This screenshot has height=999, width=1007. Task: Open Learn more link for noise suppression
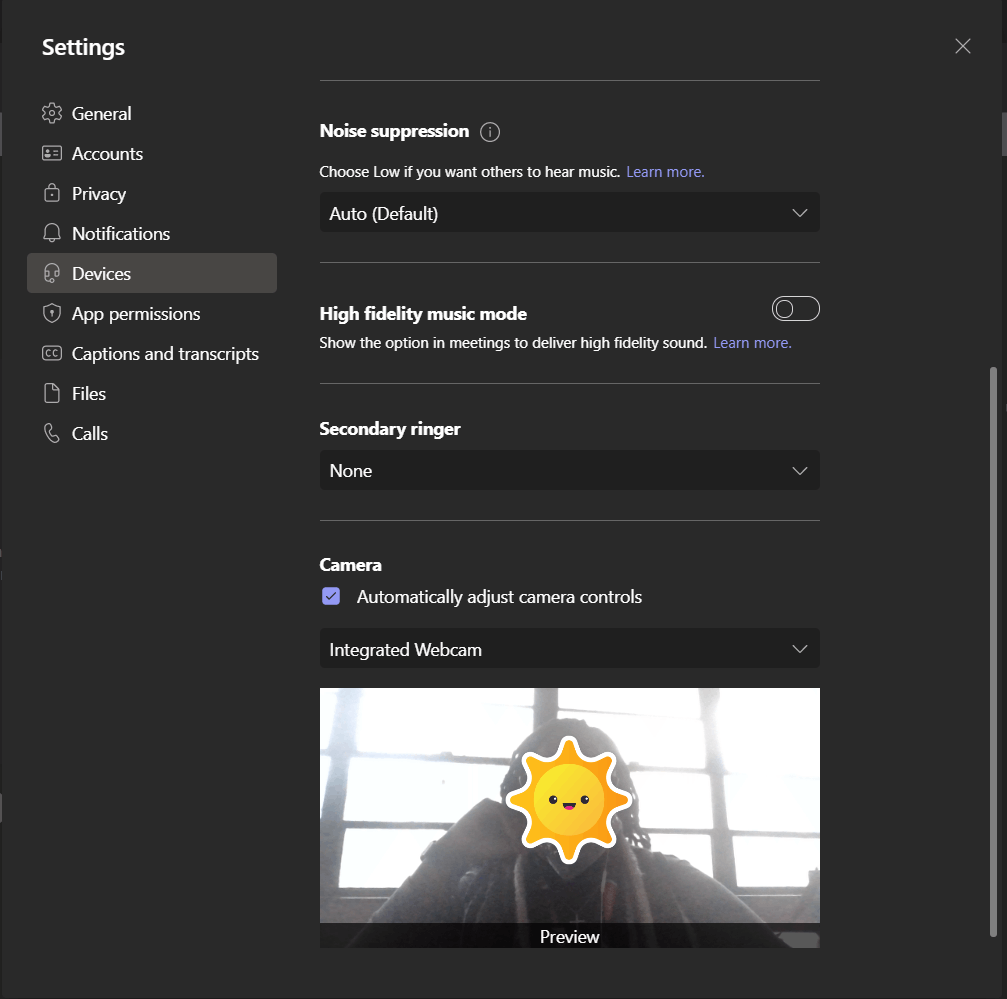(665, 172)
